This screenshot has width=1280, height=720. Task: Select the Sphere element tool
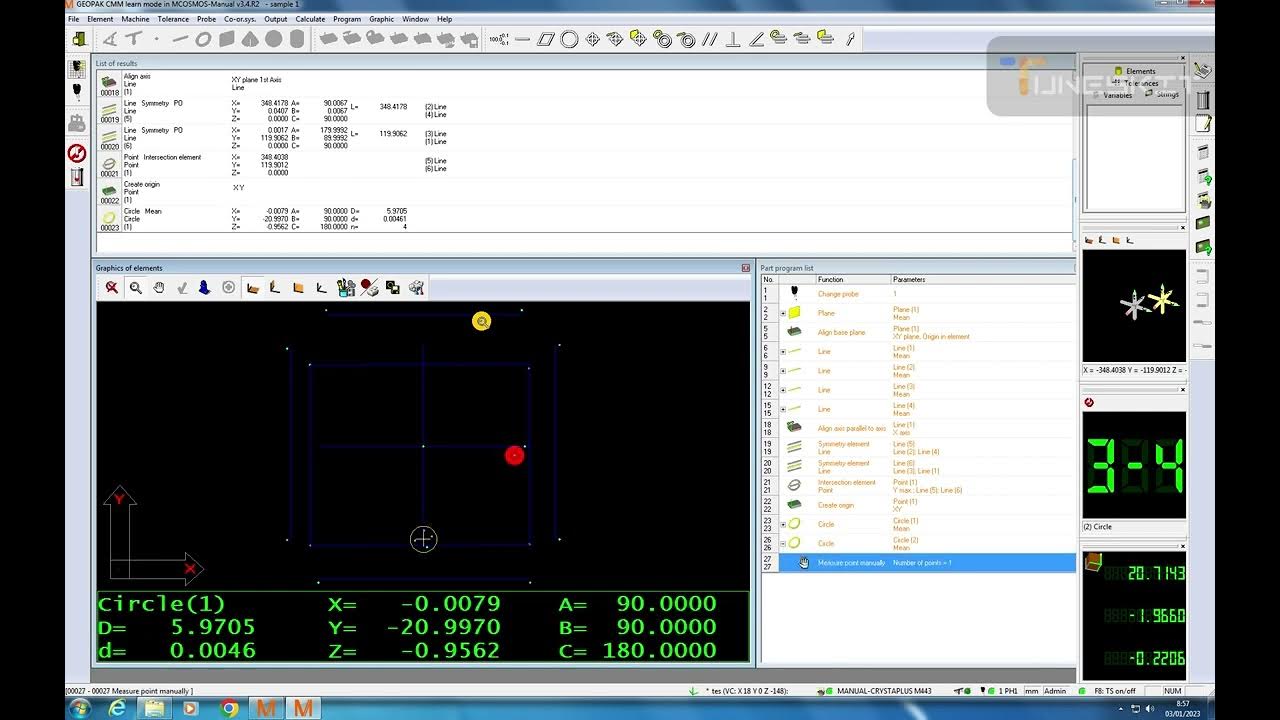[273, 39]
